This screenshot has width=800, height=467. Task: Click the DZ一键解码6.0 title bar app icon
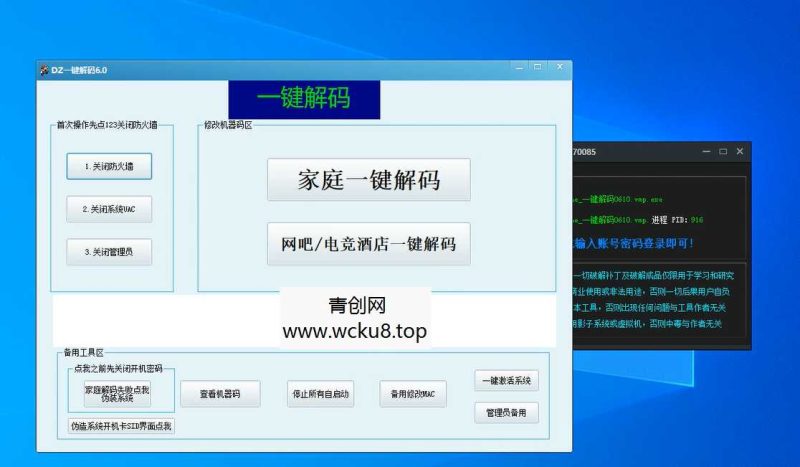(x=44, y=70)
